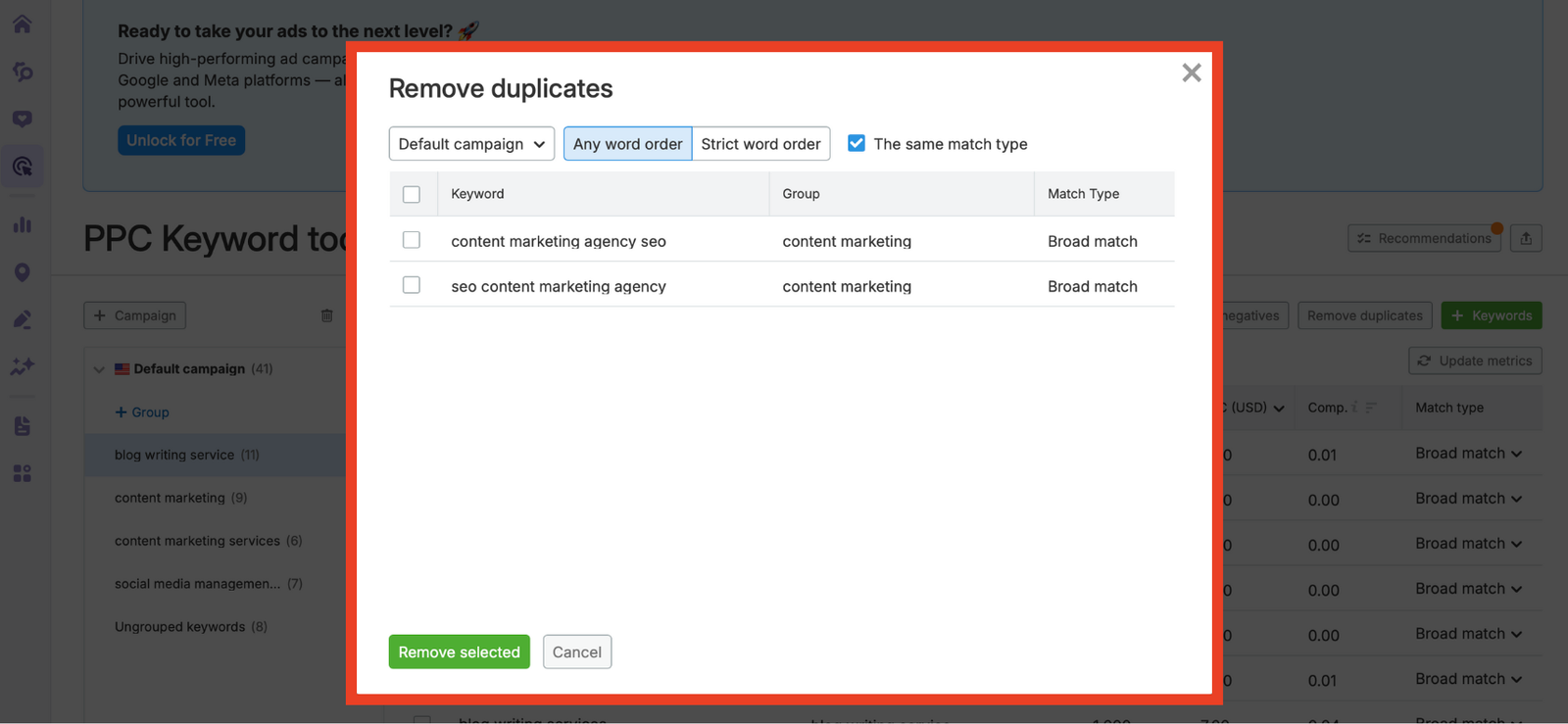Open the sparkle trends sidebar icon

click(22, 366)
